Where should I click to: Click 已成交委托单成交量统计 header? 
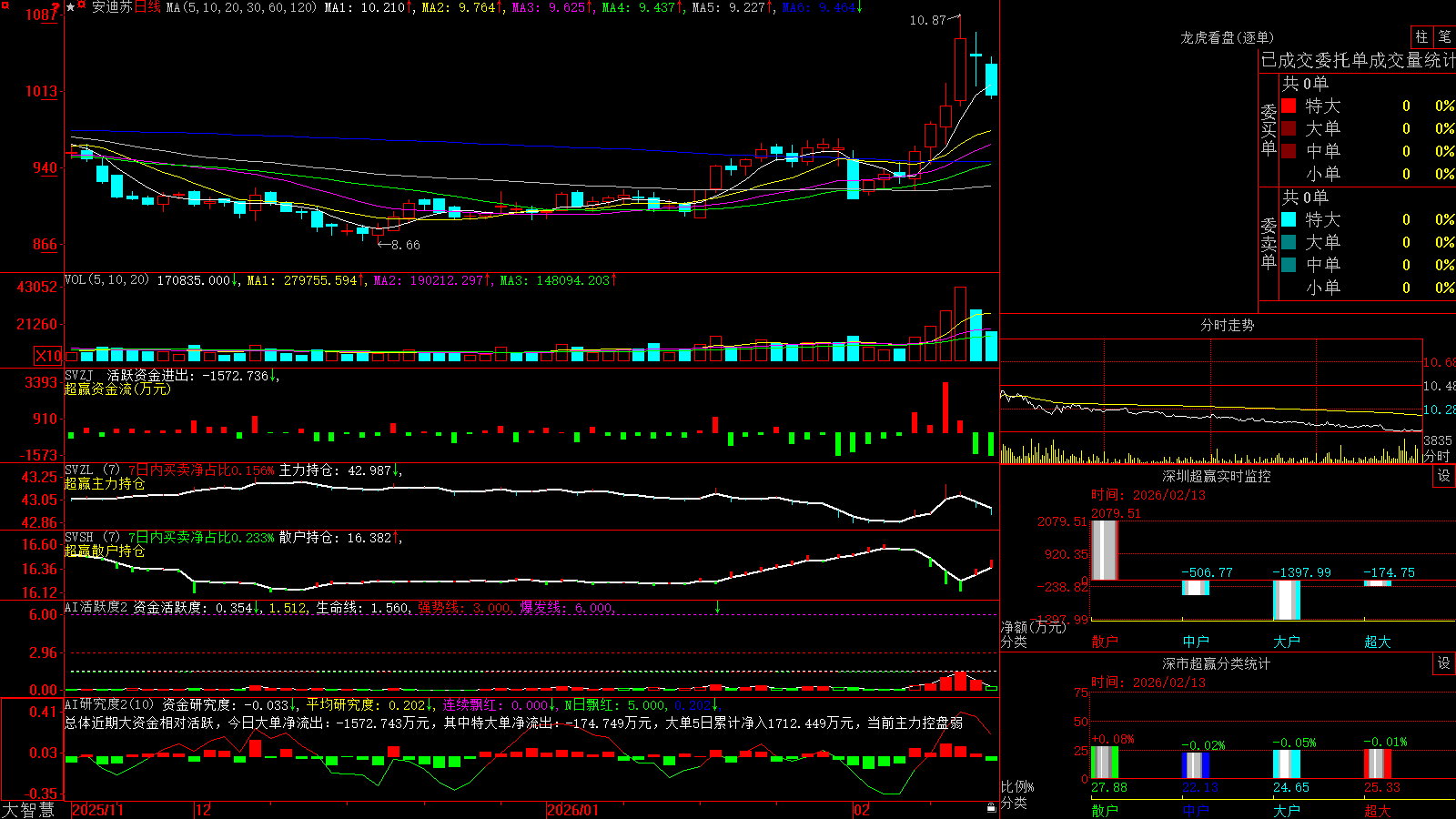click(1358, 61)
